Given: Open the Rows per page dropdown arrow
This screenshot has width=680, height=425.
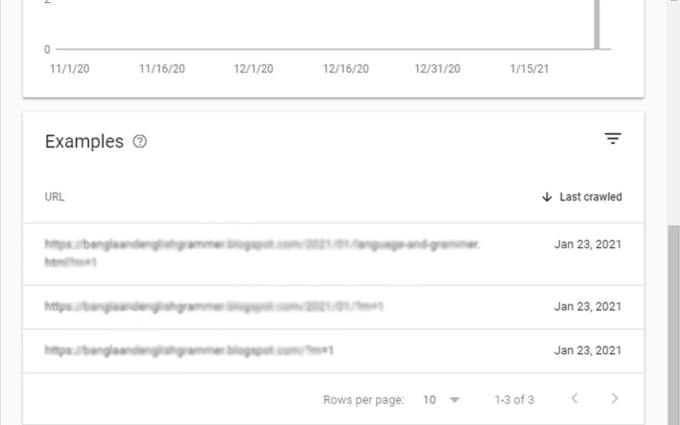Looking at the screenshot, I should click(x=454, y=400).
